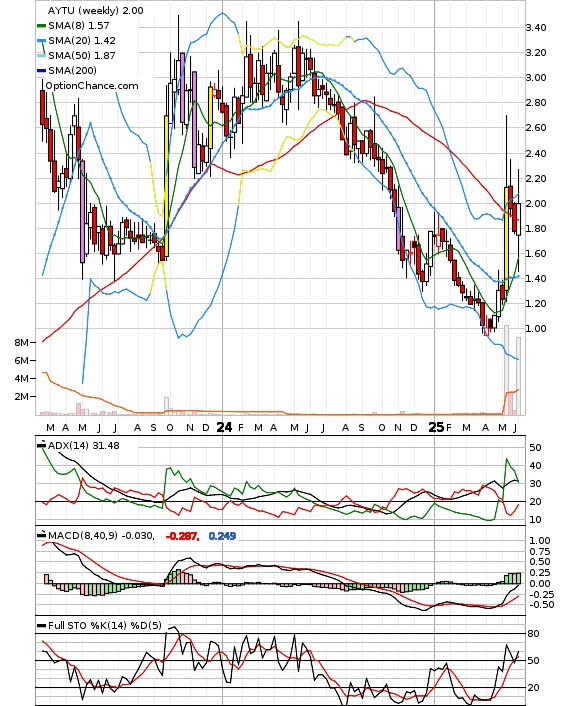Select the SMA(8) 1.57 legend label
566x706 pixels.
(x=79, y=26)
